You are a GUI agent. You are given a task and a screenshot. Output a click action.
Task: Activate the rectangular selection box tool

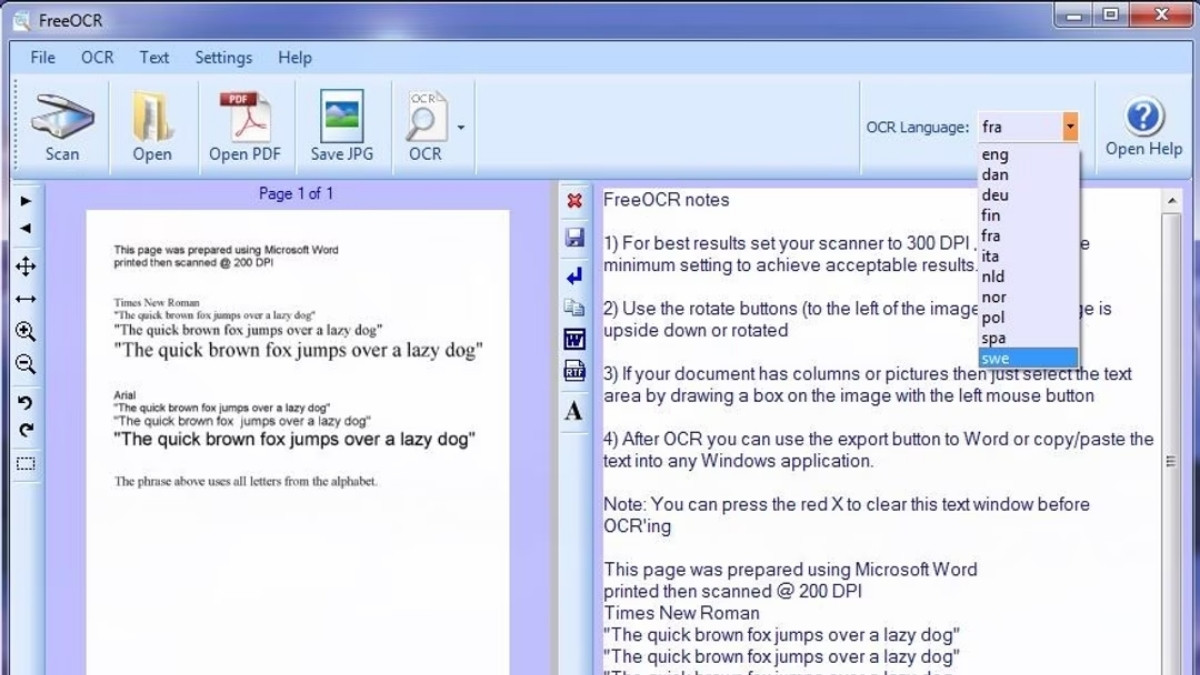(x=25, y=463)
